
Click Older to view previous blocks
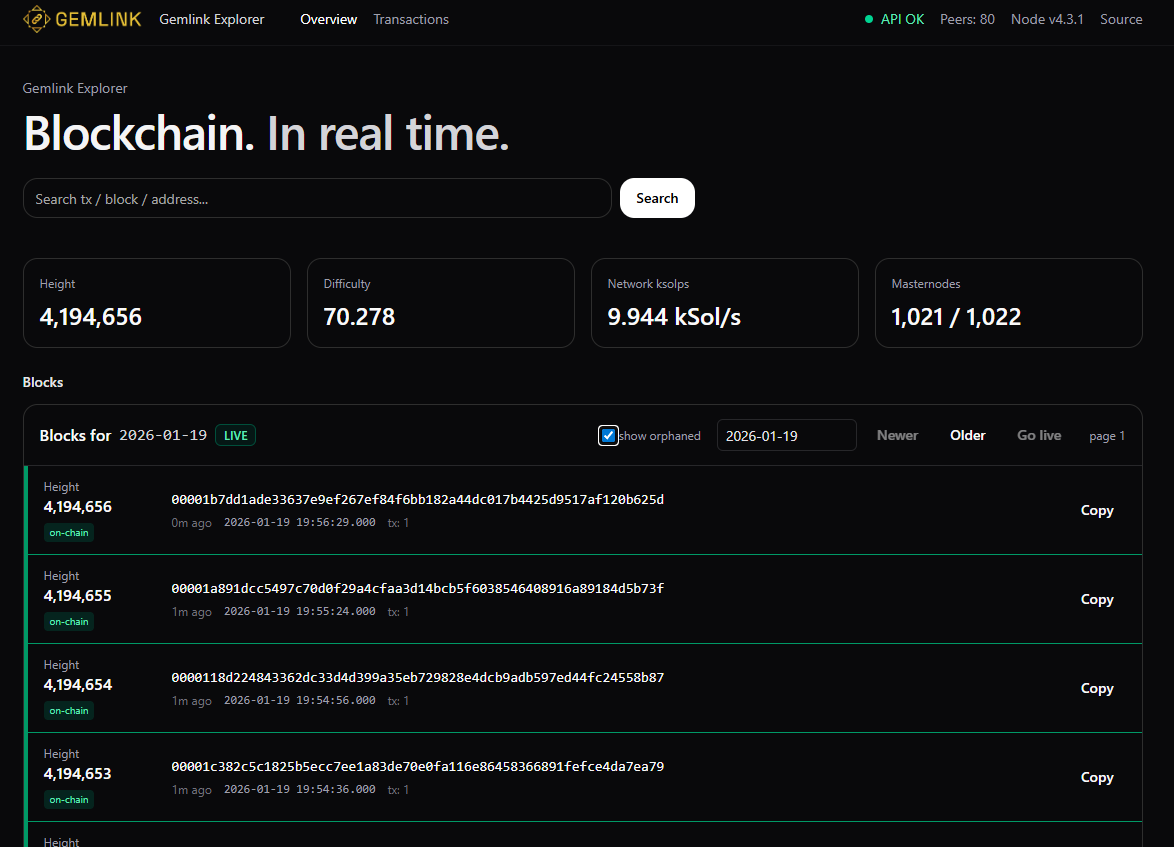[x=967, y=435]
